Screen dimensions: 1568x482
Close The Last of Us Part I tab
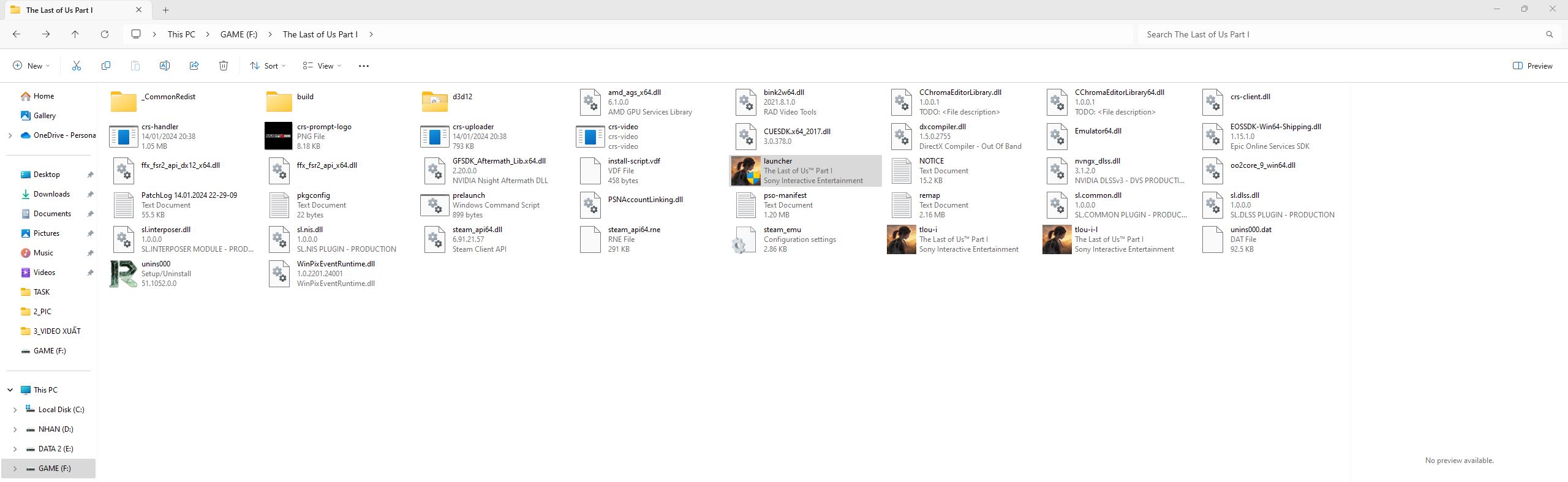tap(138, 10)
